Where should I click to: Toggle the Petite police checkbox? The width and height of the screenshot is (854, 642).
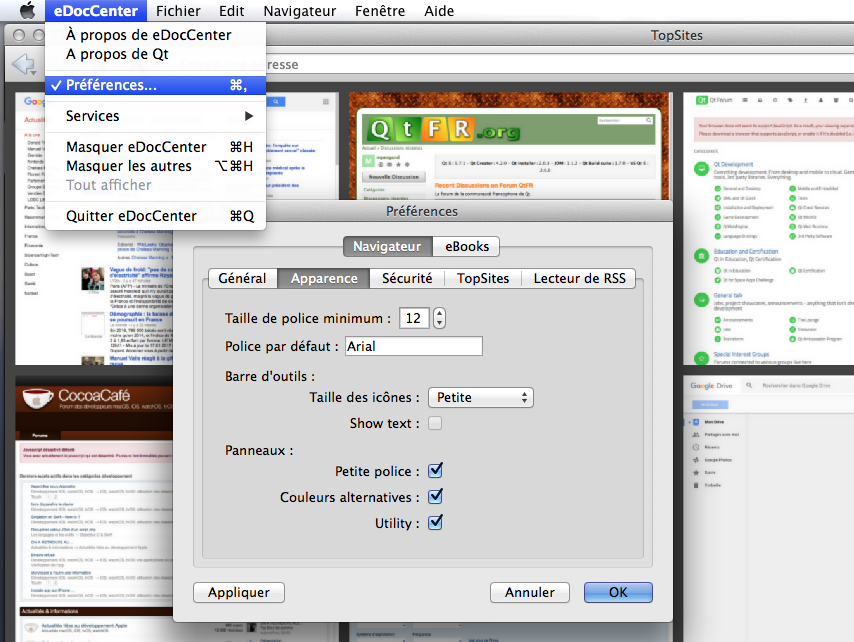(x=435, y=471)
